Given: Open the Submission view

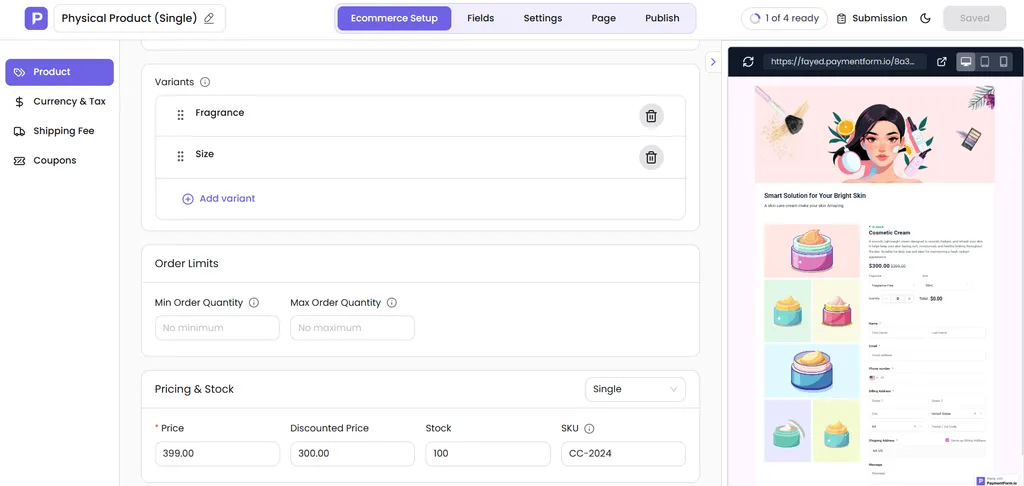Looking at the screenshot, I should coord(872,18).
